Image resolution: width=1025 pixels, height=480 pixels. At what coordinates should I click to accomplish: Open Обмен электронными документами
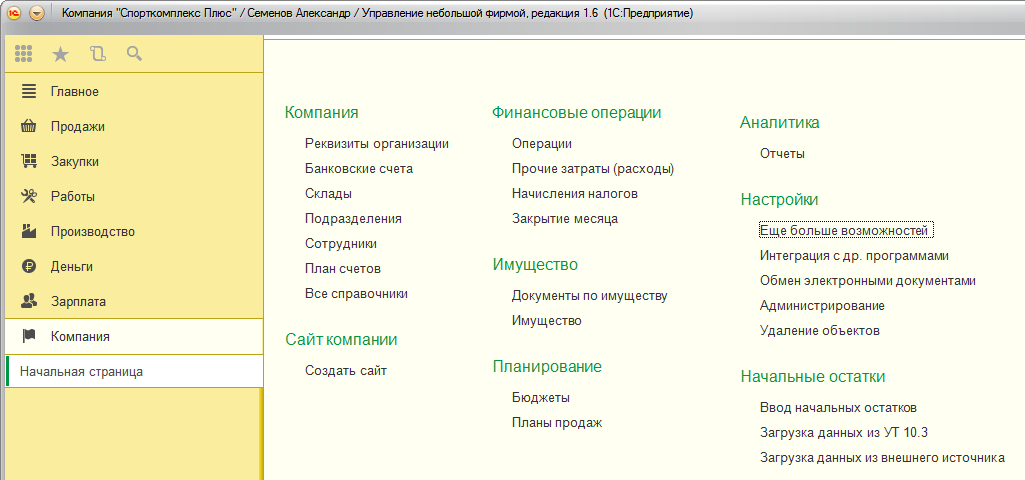[x=867, y=281]
